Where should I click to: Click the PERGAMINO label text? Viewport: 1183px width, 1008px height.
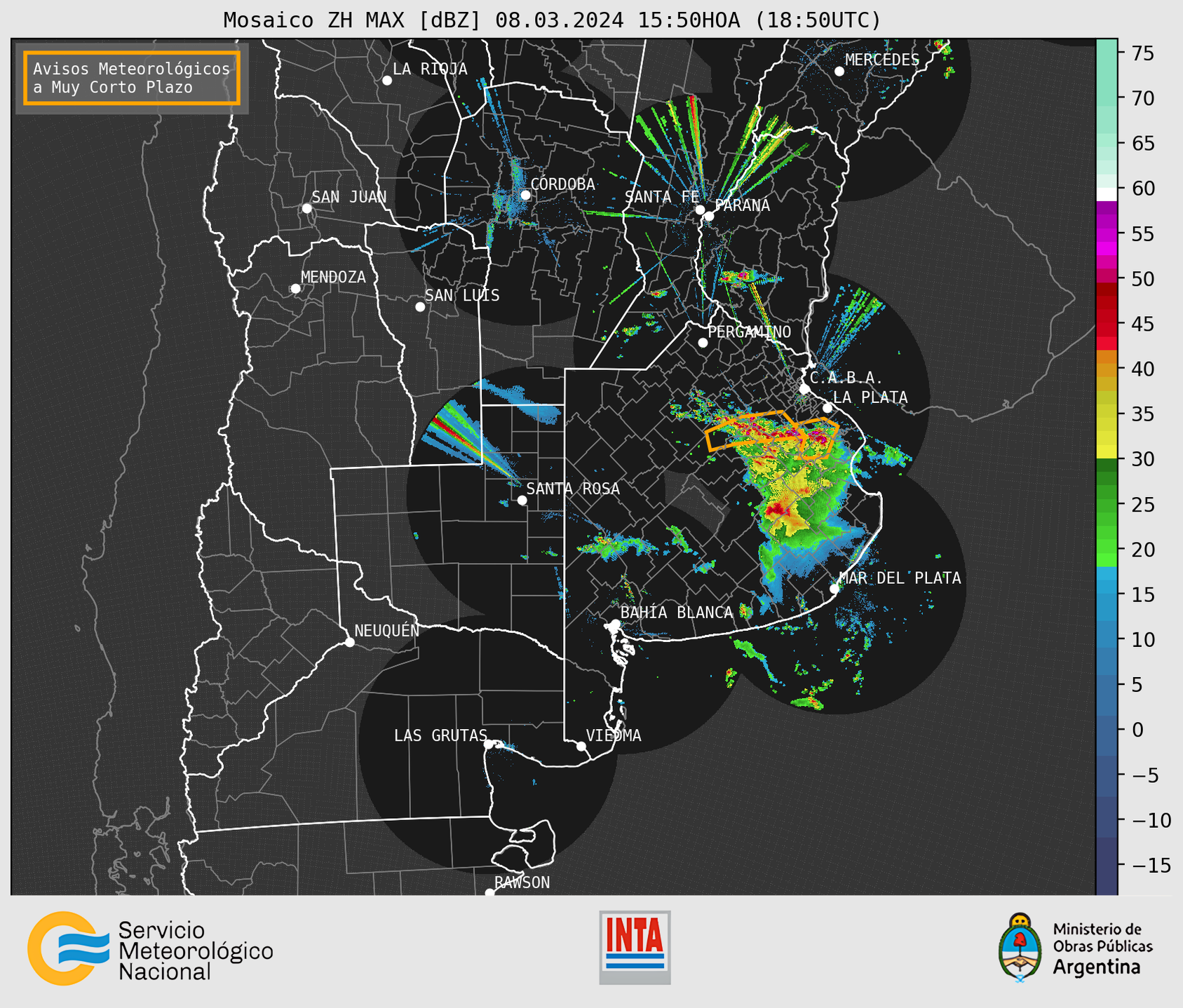[x=750, y=332]
